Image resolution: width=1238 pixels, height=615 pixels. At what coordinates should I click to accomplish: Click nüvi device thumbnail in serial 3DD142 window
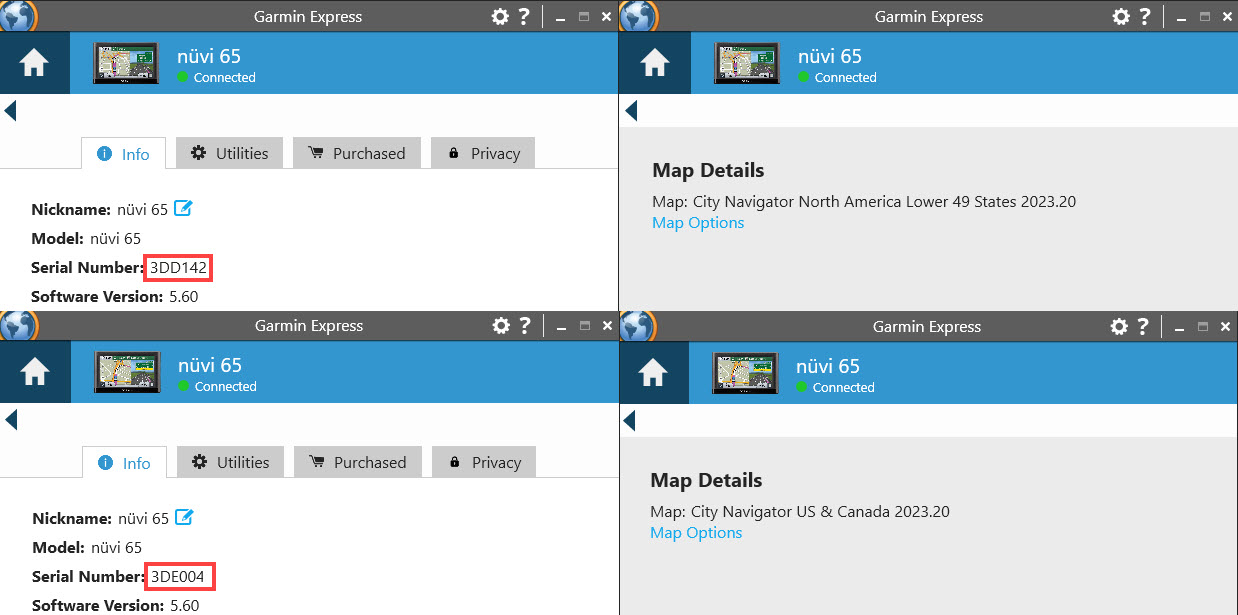tap(126, 63)
